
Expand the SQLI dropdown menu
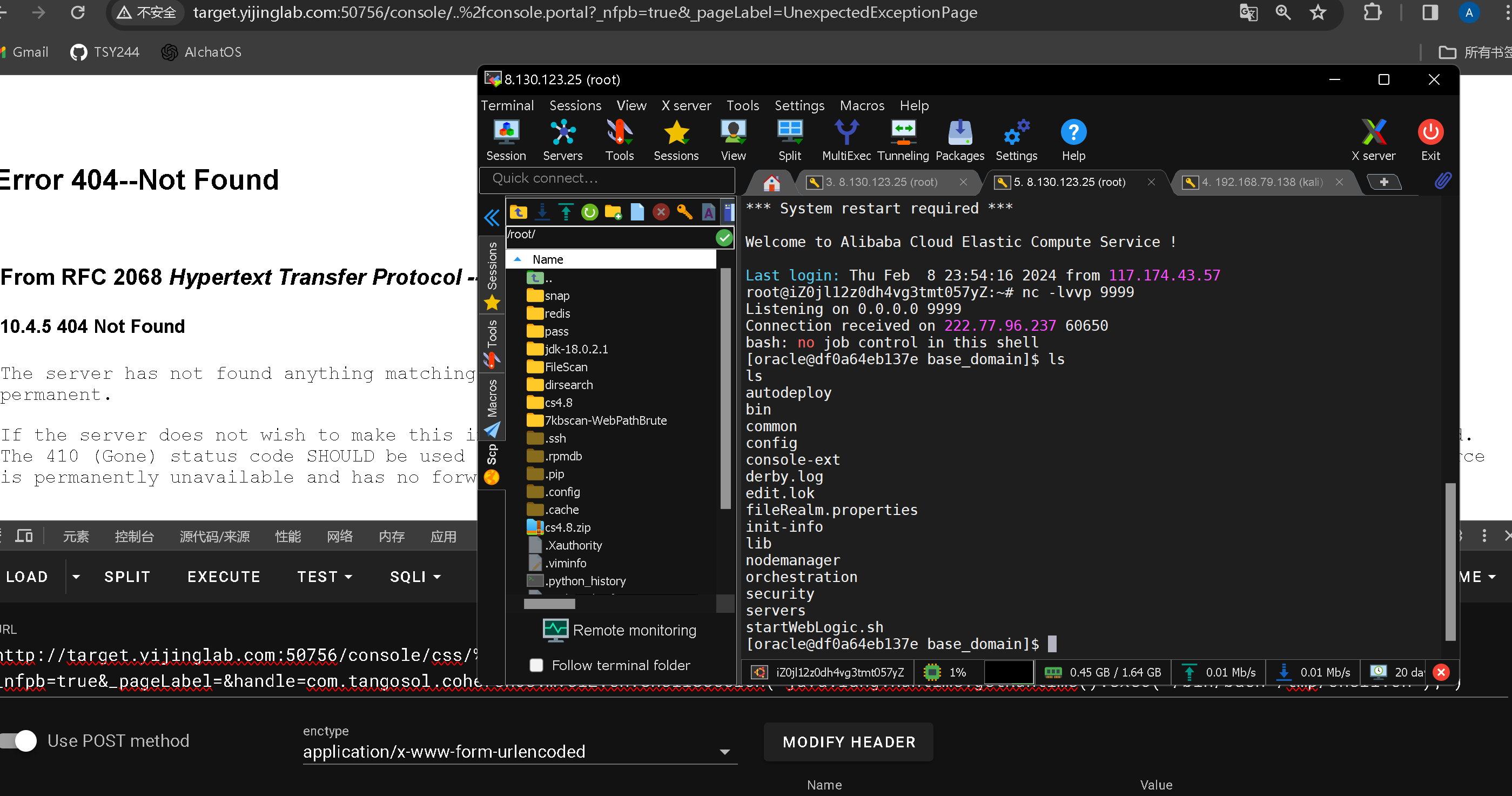pyautogui.click(x=415, y=577)
